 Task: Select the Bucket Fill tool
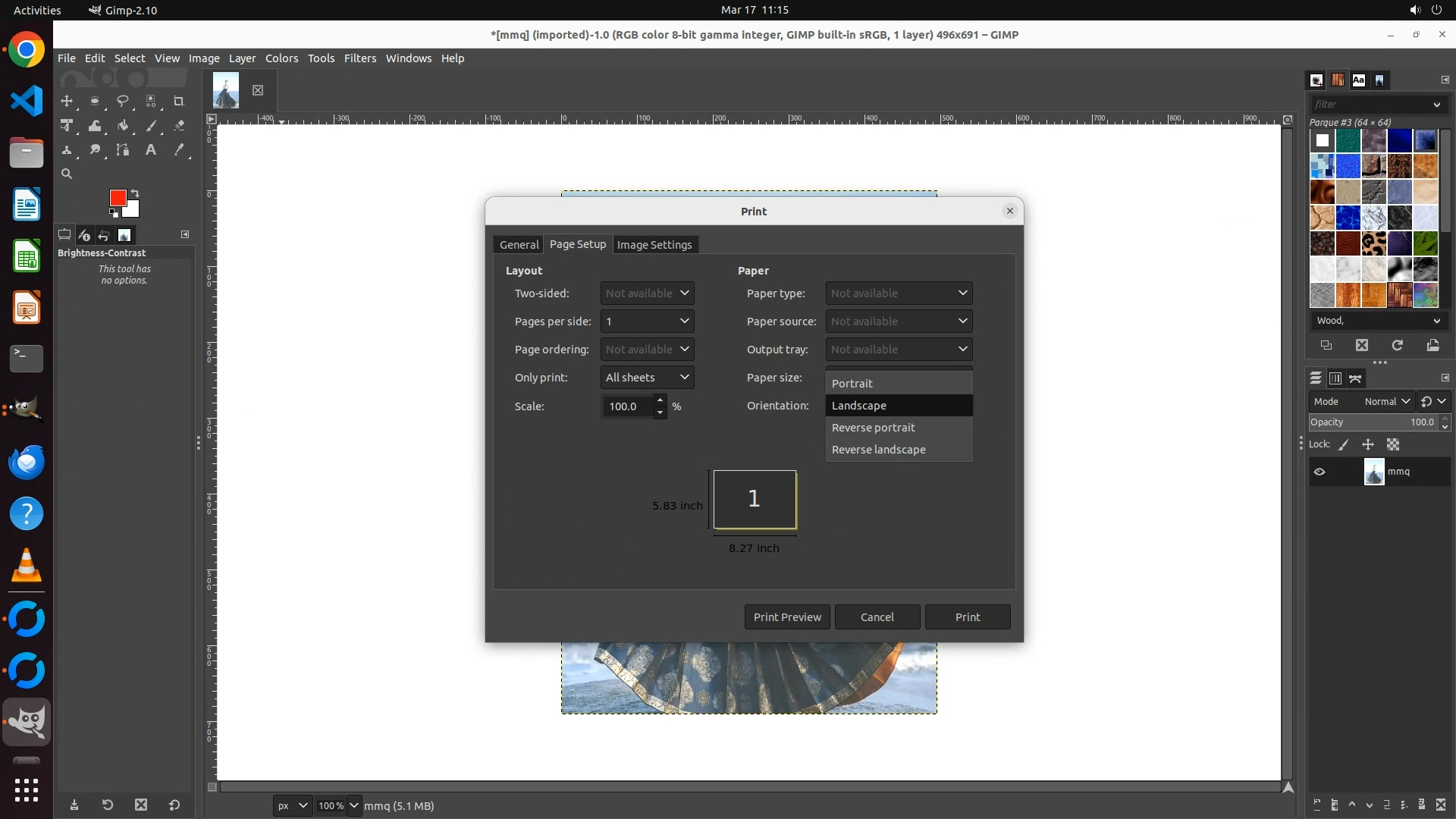click(123, 126)
